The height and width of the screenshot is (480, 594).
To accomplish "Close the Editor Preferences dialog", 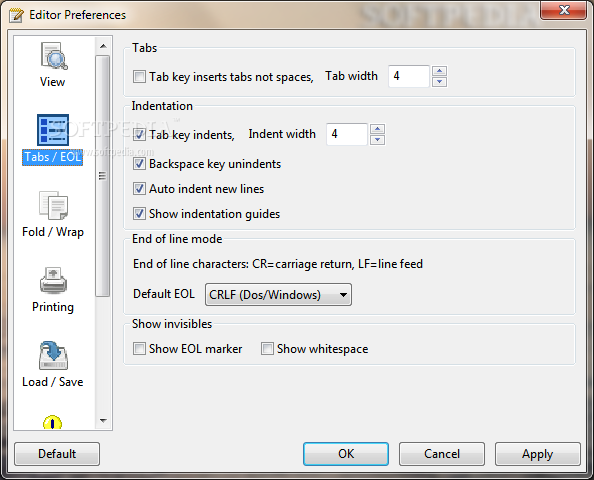I will point(564,10).
